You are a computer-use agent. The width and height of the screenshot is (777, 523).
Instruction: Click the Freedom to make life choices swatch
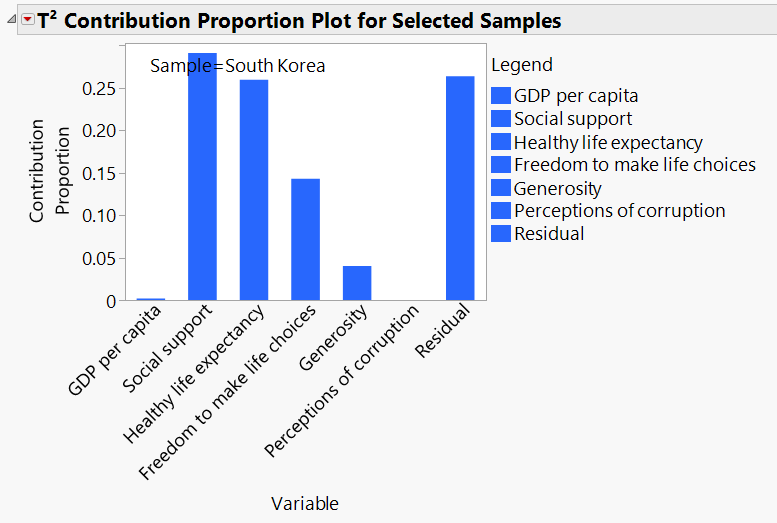(501, 165)
